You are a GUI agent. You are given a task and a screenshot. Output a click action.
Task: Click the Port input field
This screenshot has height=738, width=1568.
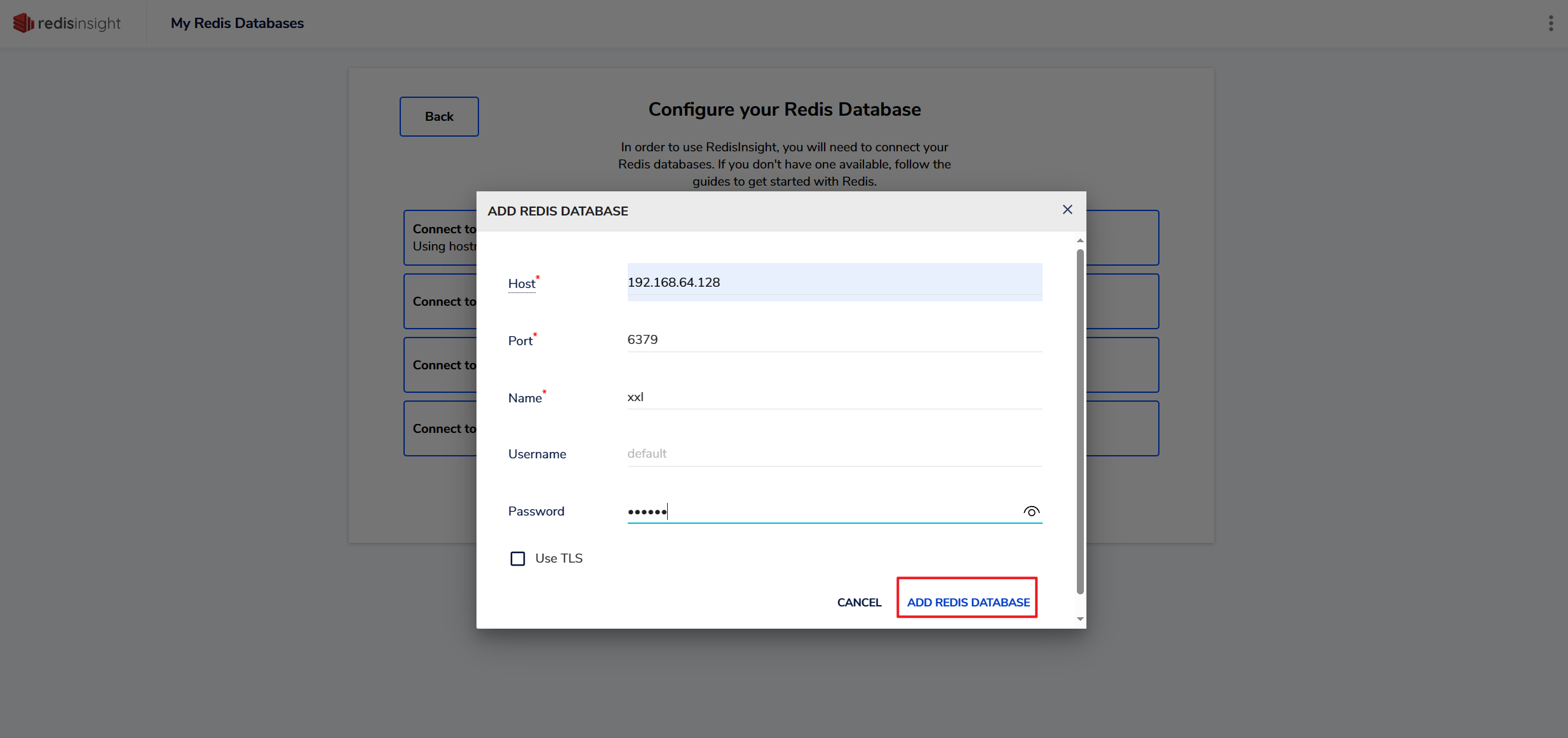coord(835,339)
